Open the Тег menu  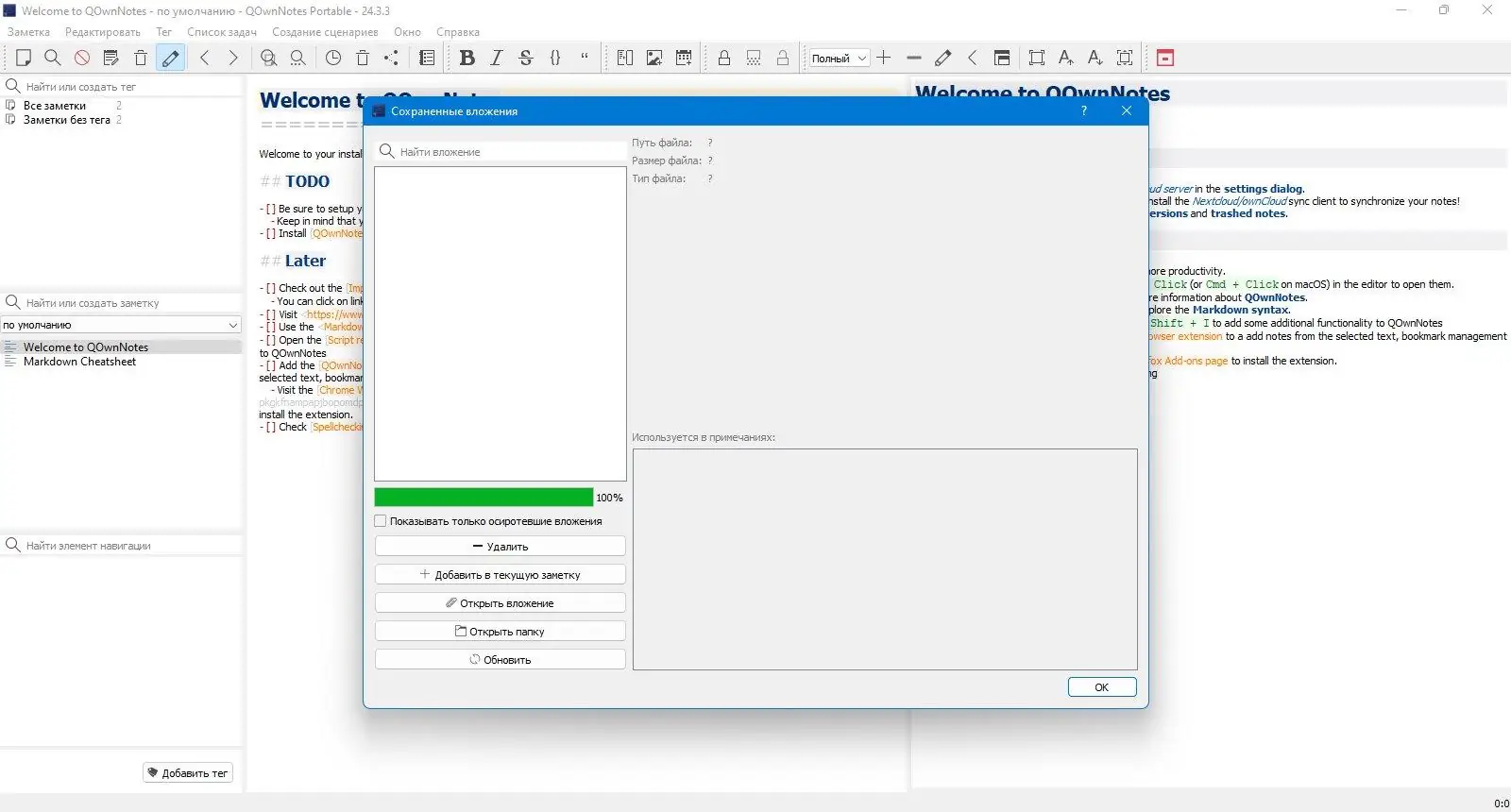164,32
